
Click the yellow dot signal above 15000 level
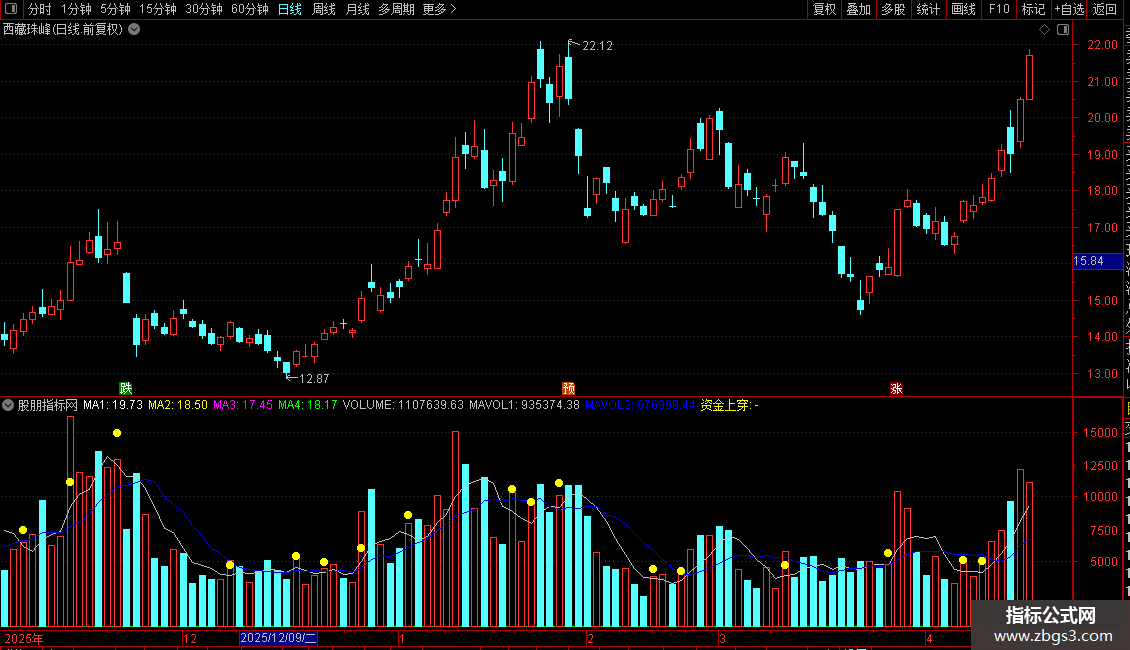coord(117,433)
